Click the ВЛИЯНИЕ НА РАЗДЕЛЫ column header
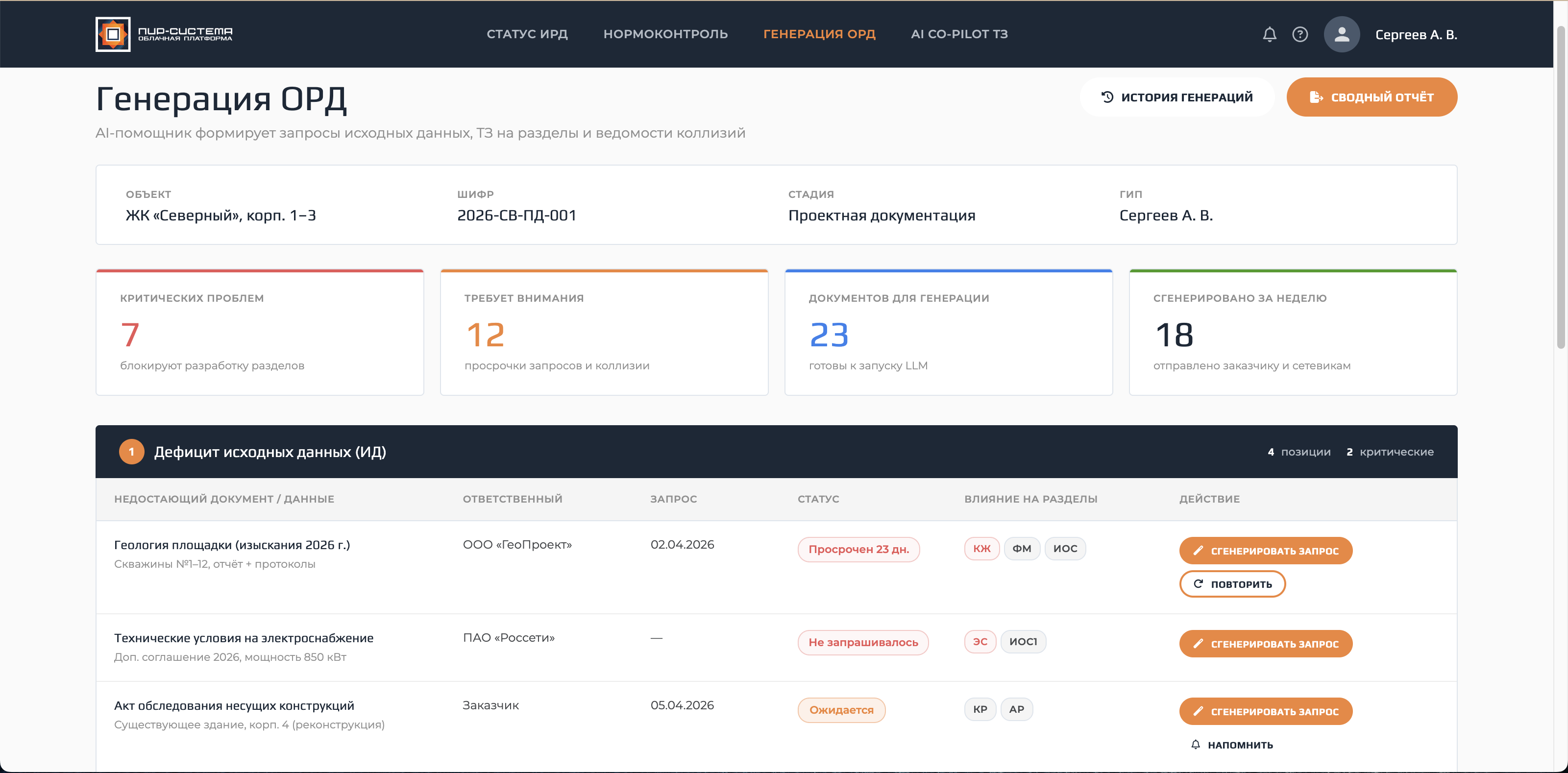The height and width of the screenshot is (773, 1568). click(x=1030, y=499)
